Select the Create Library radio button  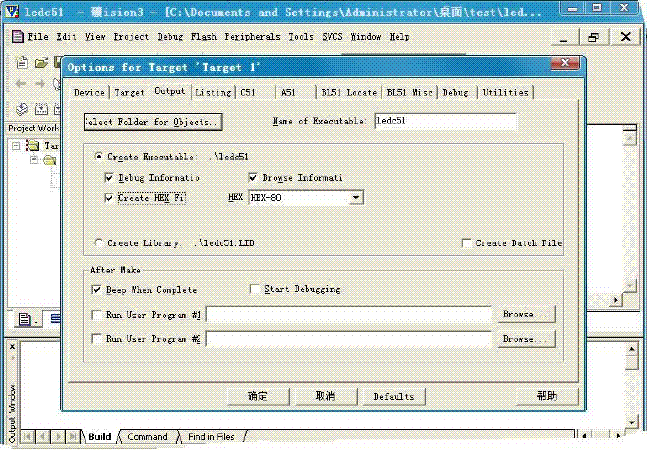(x=98, y=243)
